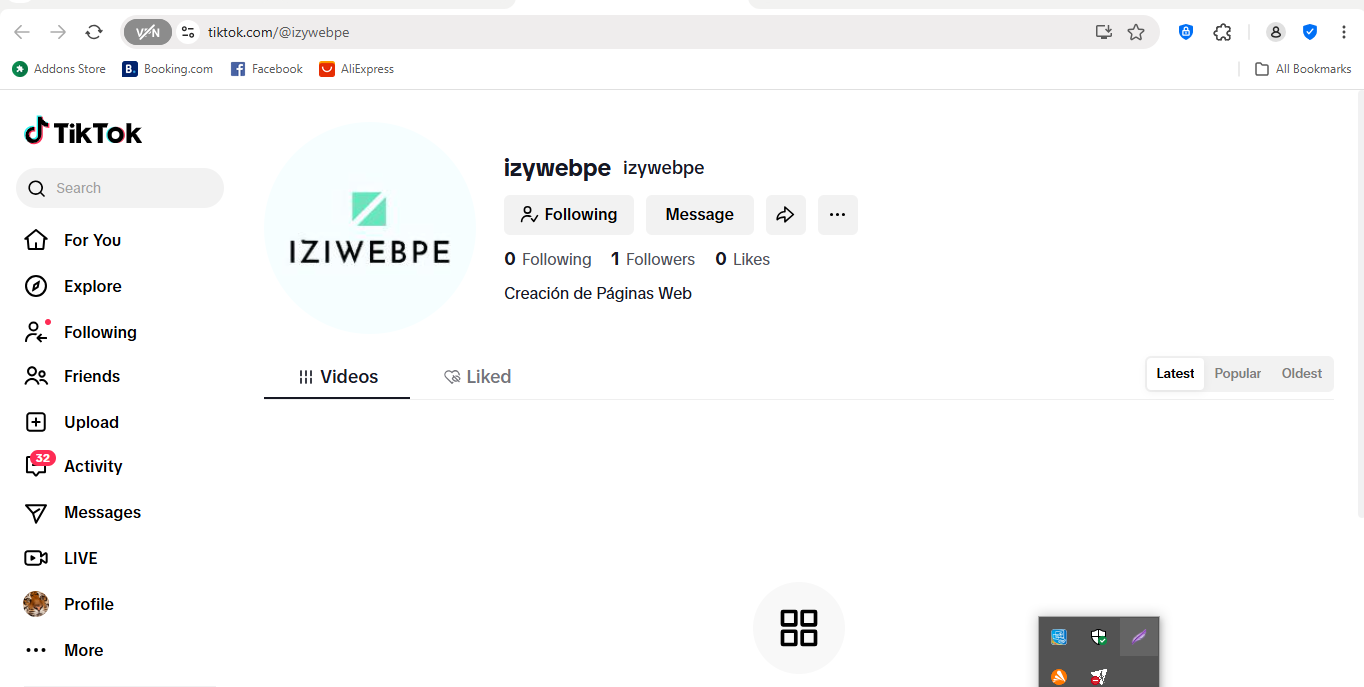This screenshot has width=1364, height=687.
Task: Open the orange Avast tray icon
Action: (1058, 677)
